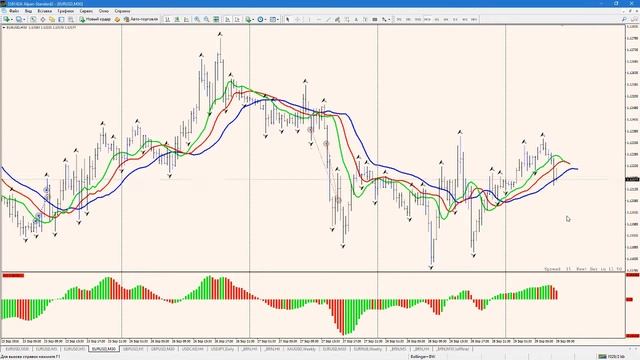Select the Cursor arrow tool
This screenshot has height=360, width=640.
click(x=288, y=19)
